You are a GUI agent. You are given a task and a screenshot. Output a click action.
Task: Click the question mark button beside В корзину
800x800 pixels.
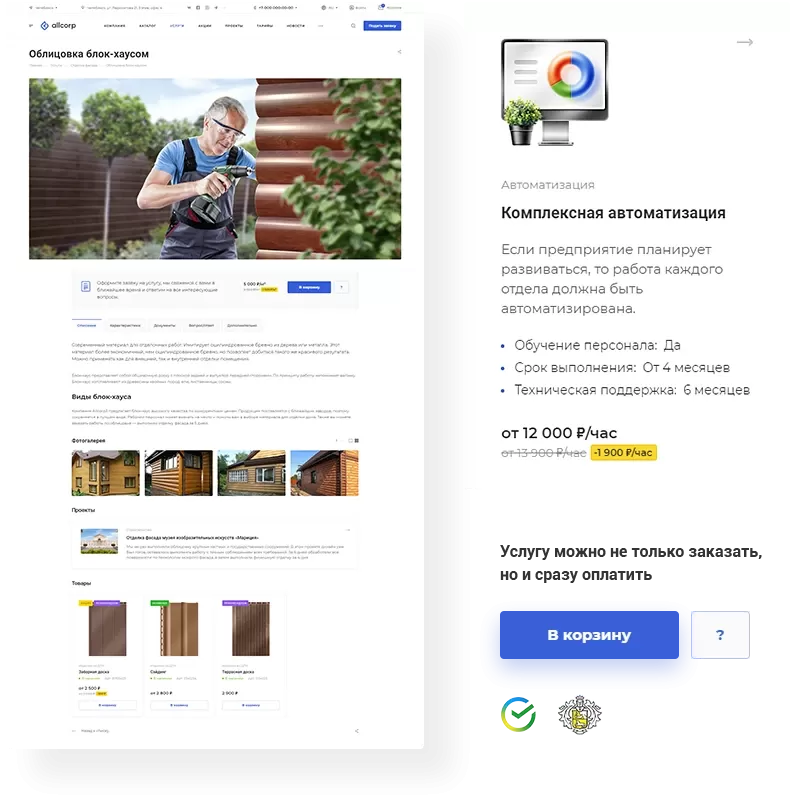[720, 635]
